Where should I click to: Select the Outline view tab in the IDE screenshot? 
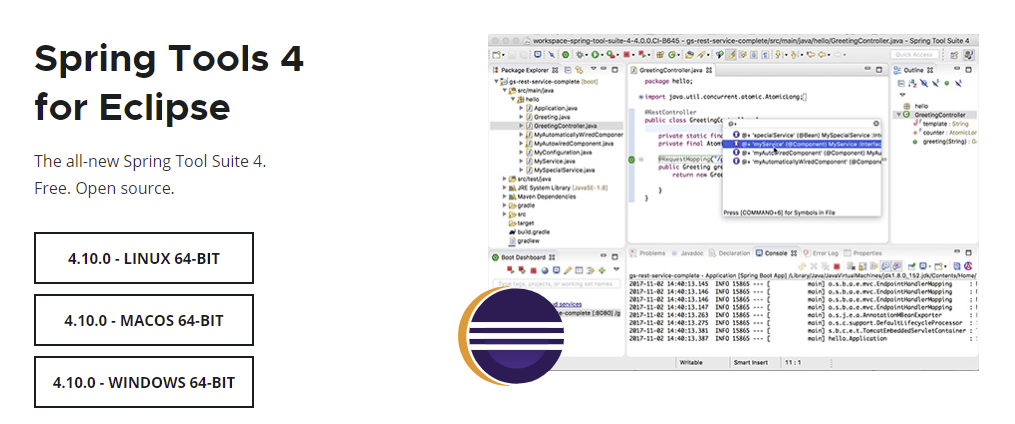[913, 70]
